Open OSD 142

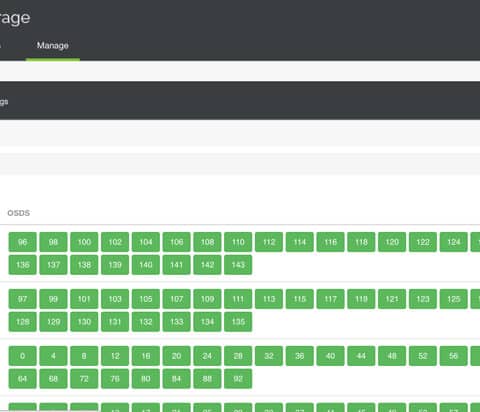point(207,265)
